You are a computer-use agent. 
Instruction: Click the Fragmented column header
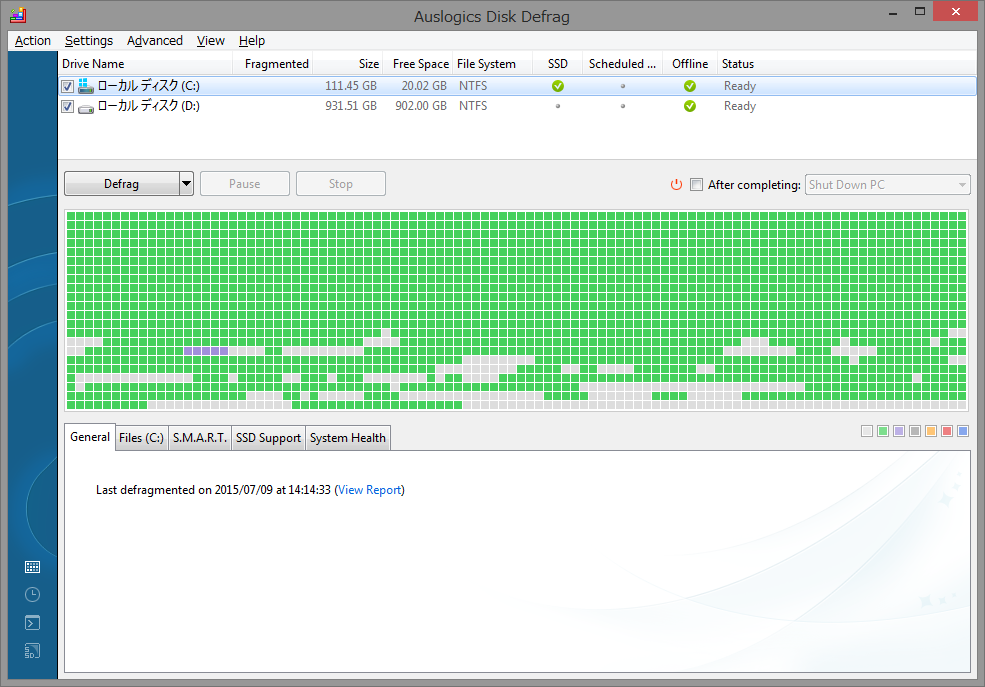275,63
